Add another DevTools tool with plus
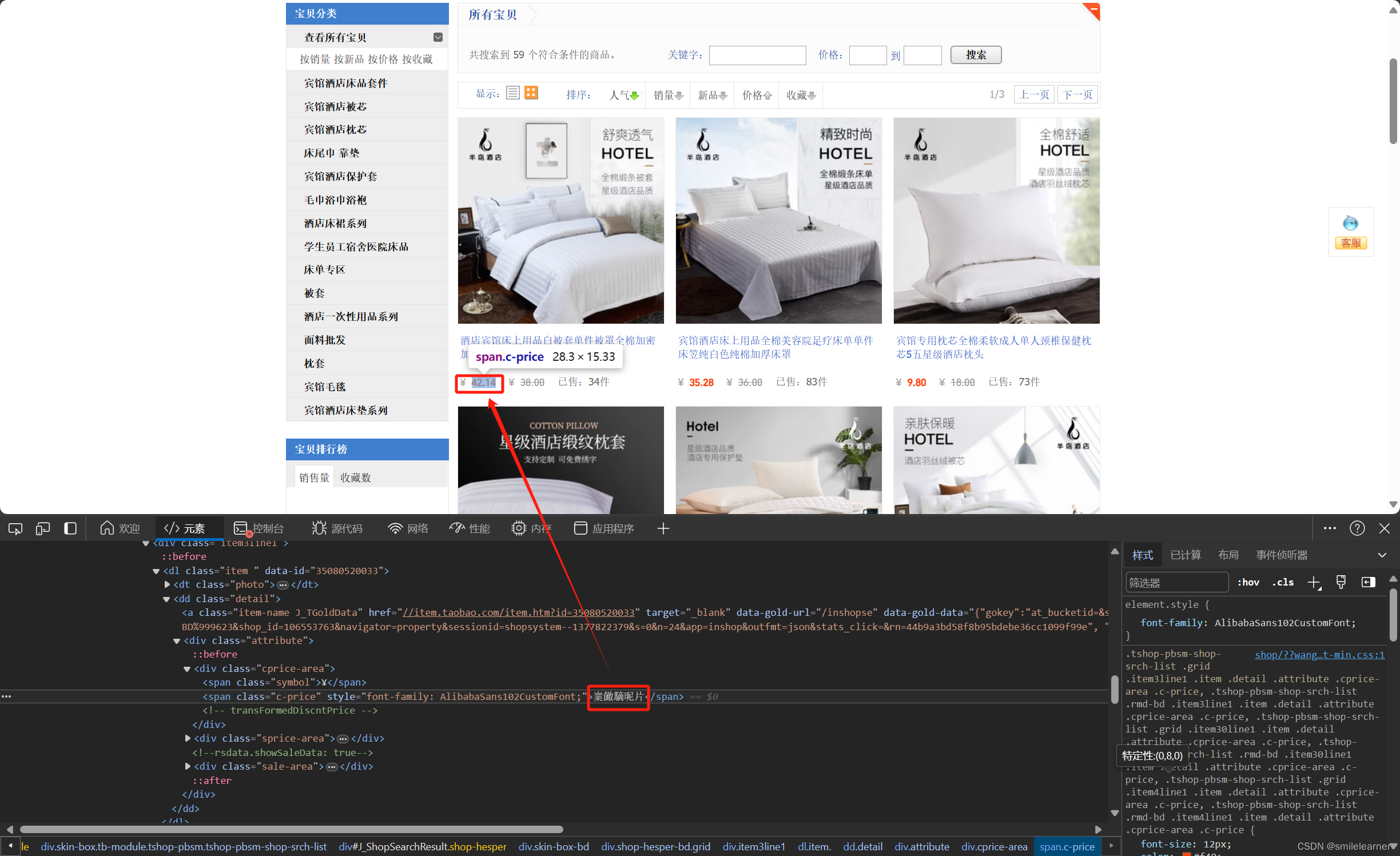 click(x=663, y=528)
